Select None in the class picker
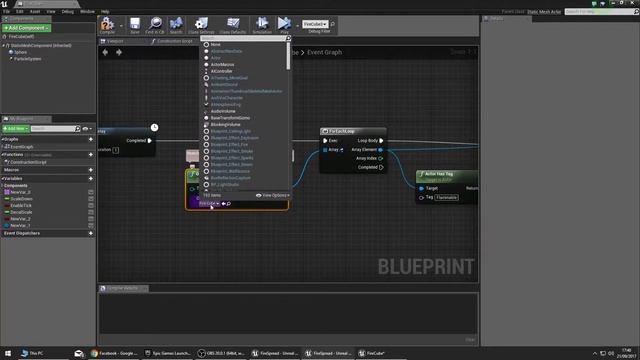640x360 pixels. click(x=216, y=44)
